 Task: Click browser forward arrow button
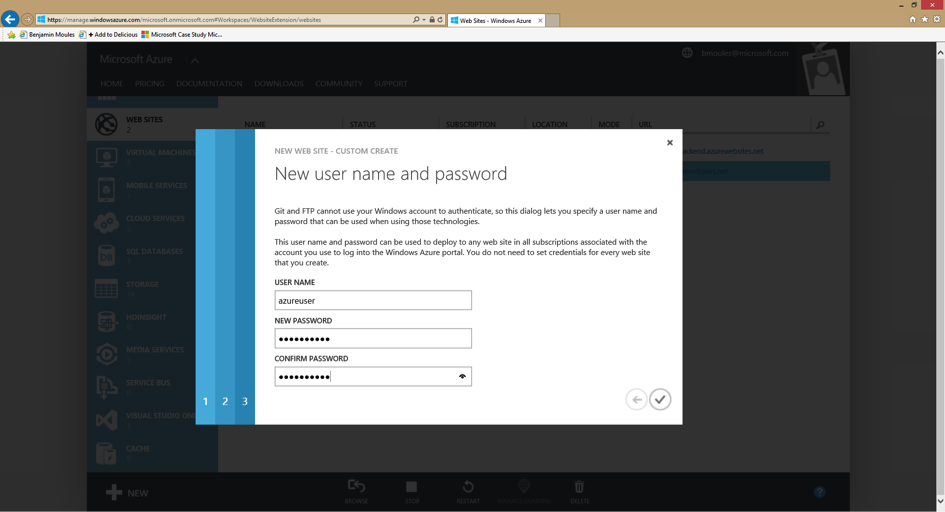[27, 20]
